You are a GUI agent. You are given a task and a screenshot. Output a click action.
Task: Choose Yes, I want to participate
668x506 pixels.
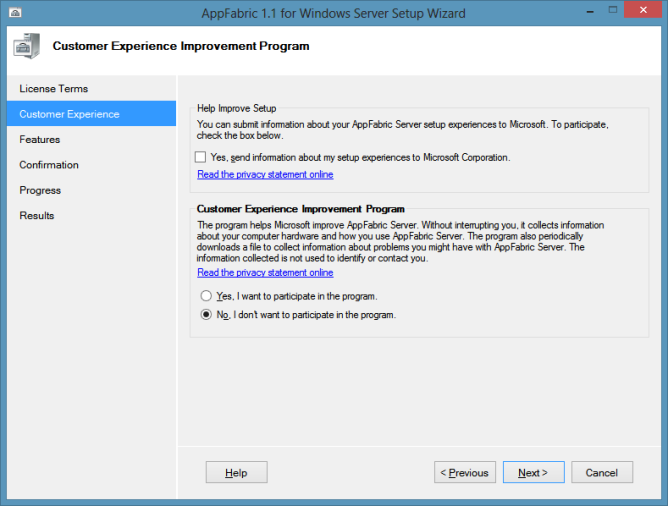coord(206,297)
